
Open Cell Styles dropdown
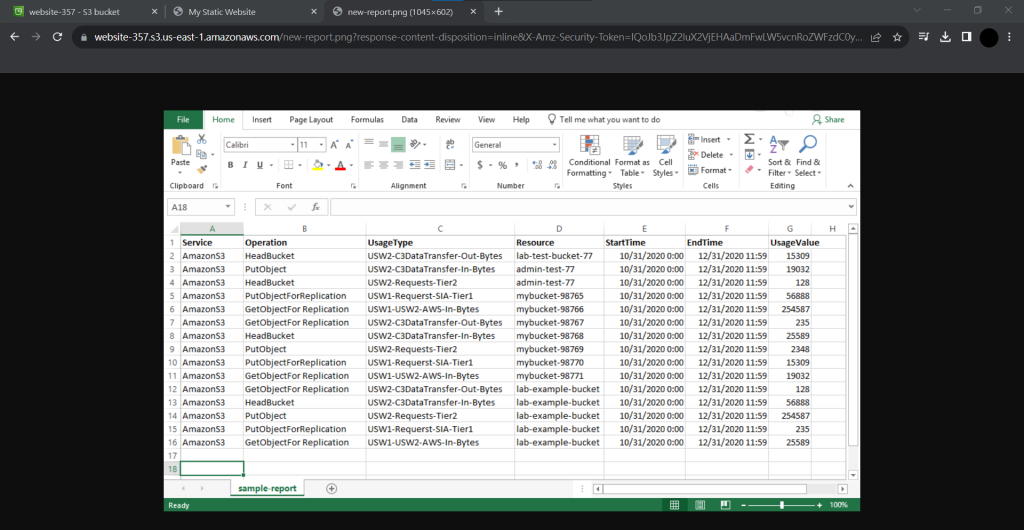pyautogui.click(x=665, y=157)
